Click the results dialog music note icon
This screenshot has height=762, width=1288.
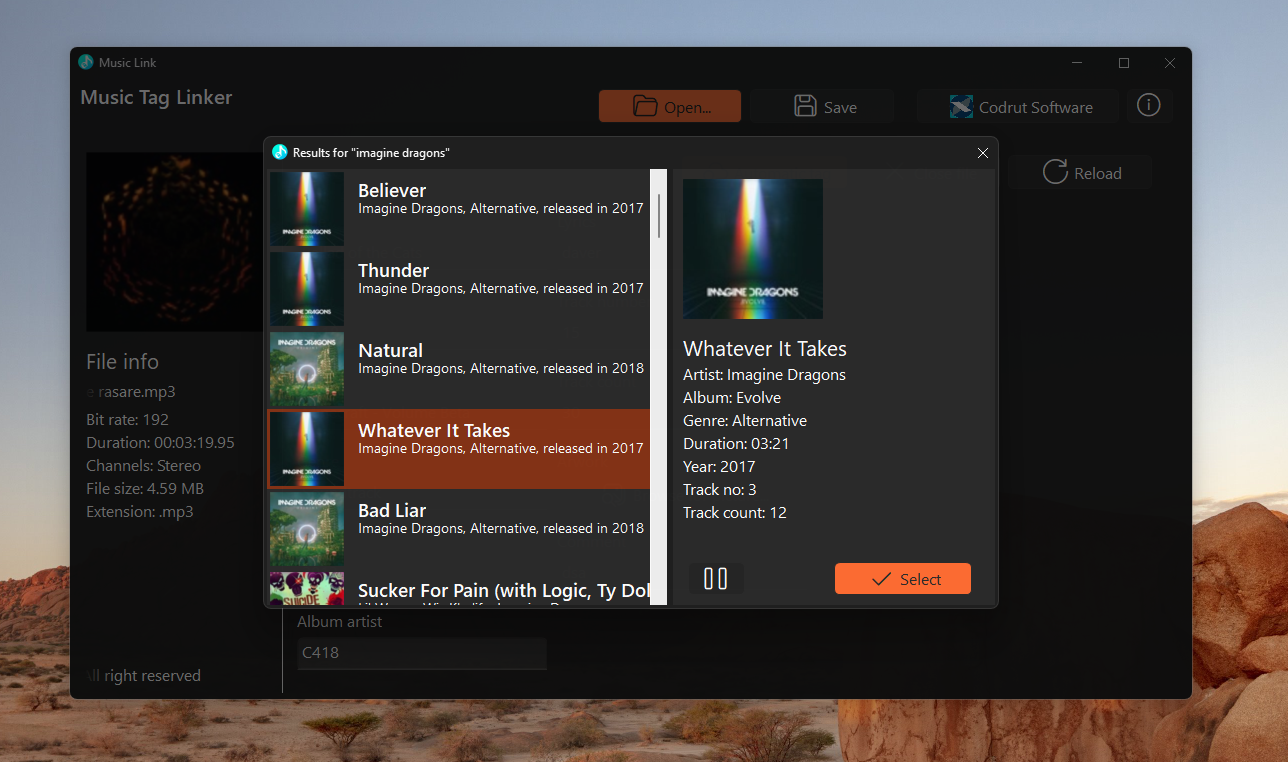point(280,152)
